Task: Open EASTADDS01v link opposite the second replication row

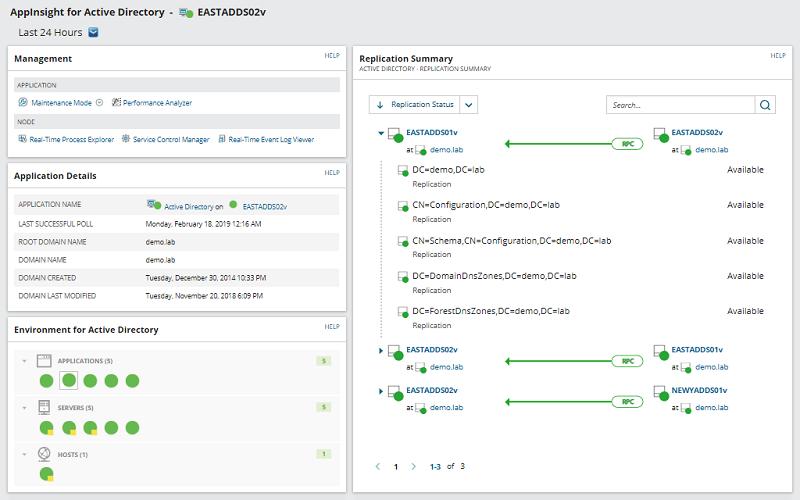Action: [697, 350]
